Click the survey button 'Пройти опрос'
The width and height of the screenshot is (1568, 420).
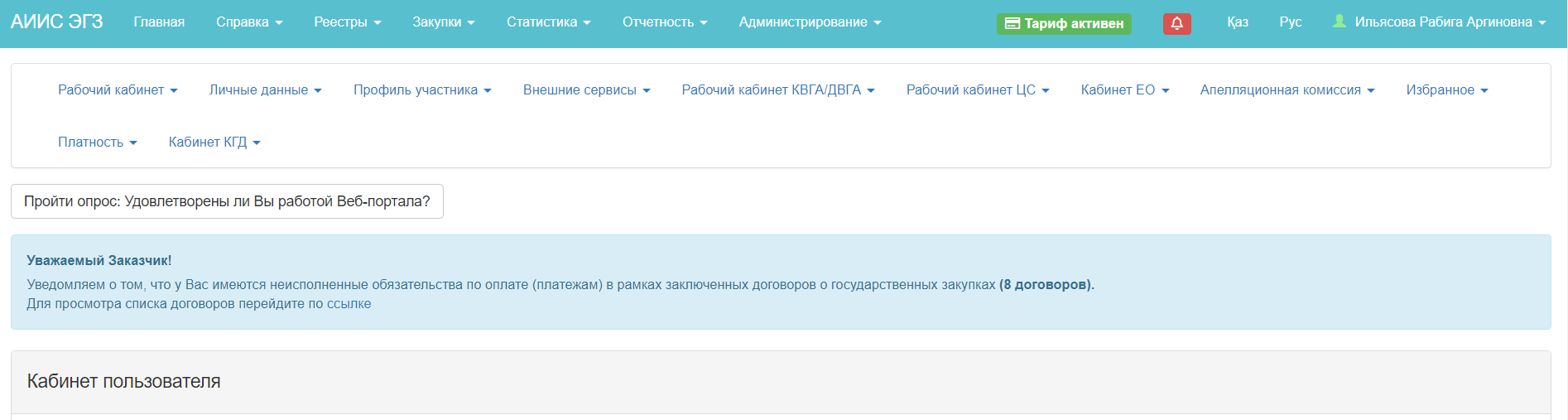[227, 201]
